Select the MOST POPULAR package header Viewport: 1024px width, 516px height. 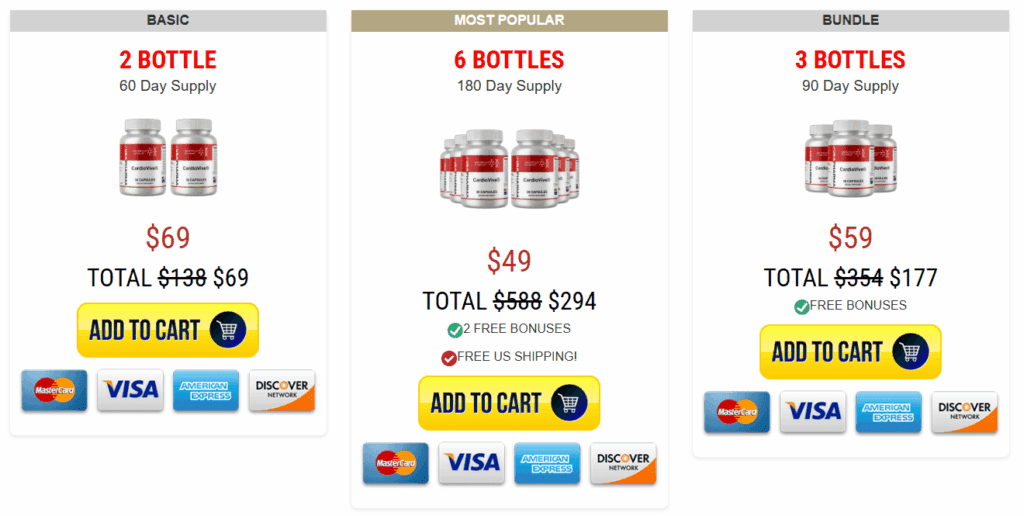(x=509, y=20)
